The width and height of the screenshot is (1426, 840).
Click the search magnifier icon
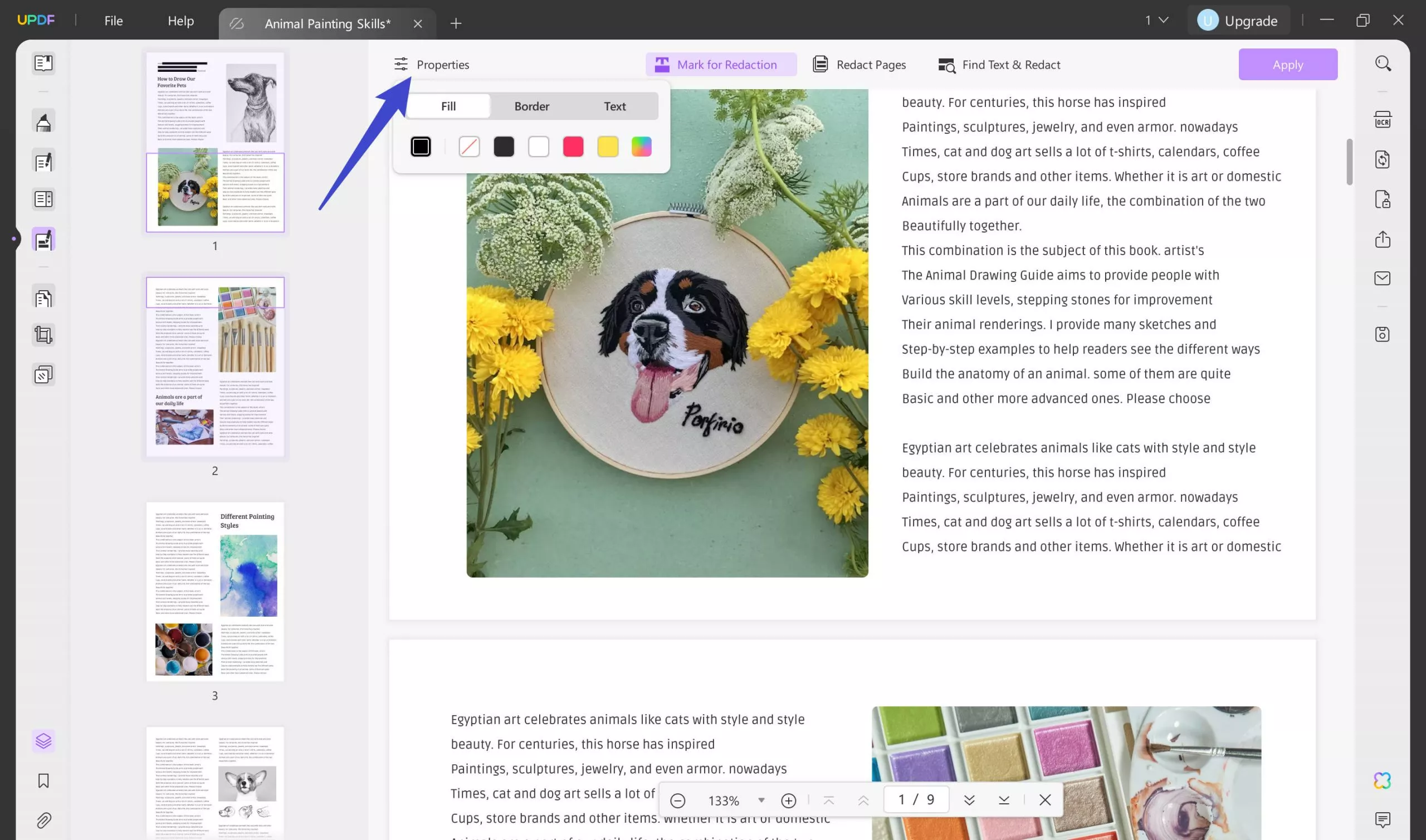point(1383,64)
